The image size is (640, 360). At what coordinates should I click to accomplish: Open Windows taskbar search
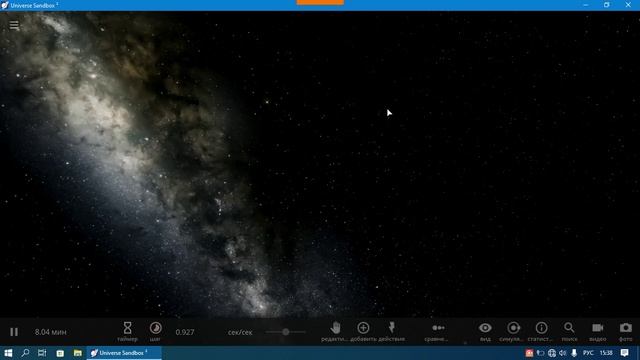click(25, 353)
